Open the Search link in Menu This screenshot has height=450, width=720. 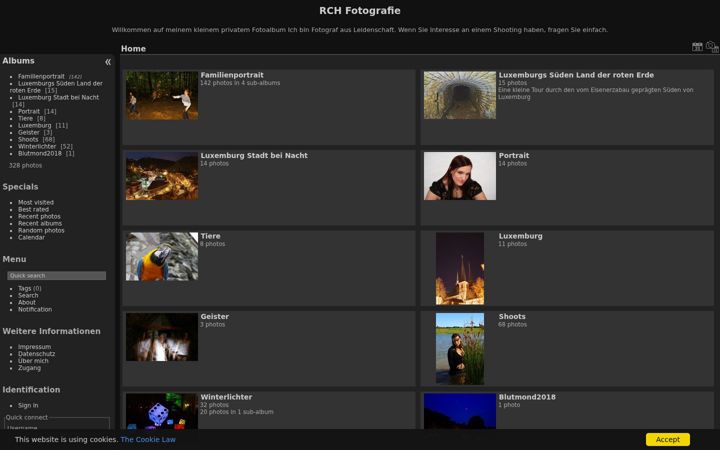click(x=28, y=296)
